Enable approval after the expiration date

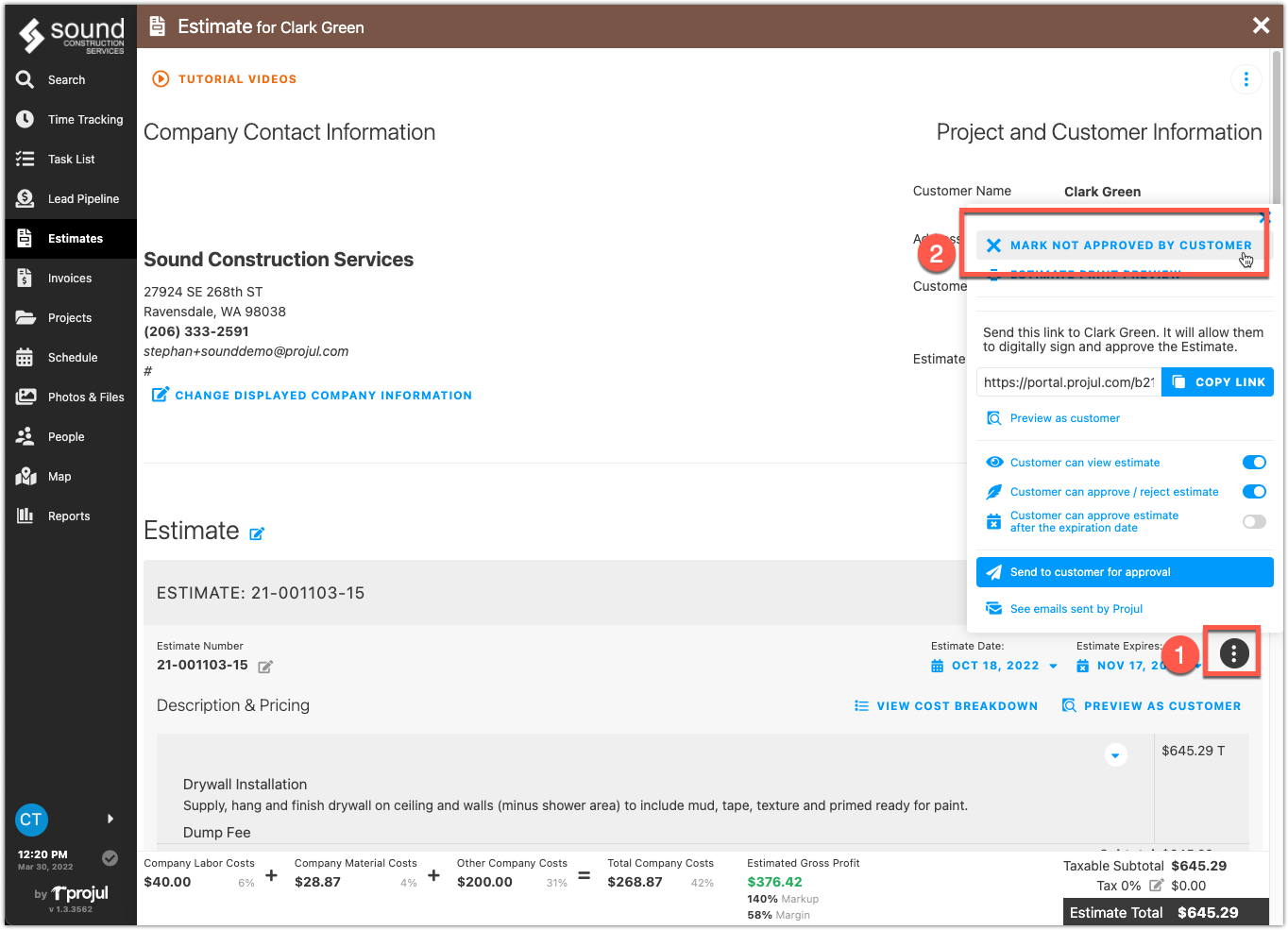coord(1254,521)
